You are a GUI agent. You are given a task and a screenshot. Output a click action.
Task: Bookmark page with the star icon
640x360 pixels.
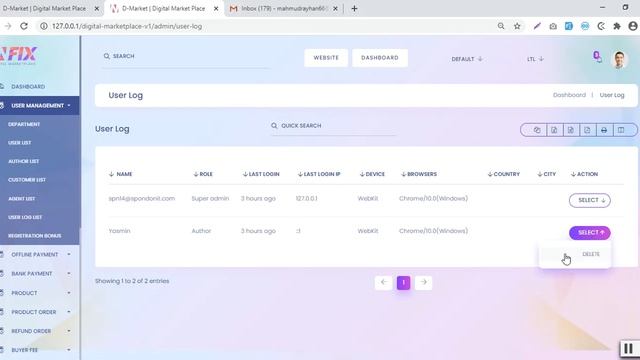click(517, 26)
